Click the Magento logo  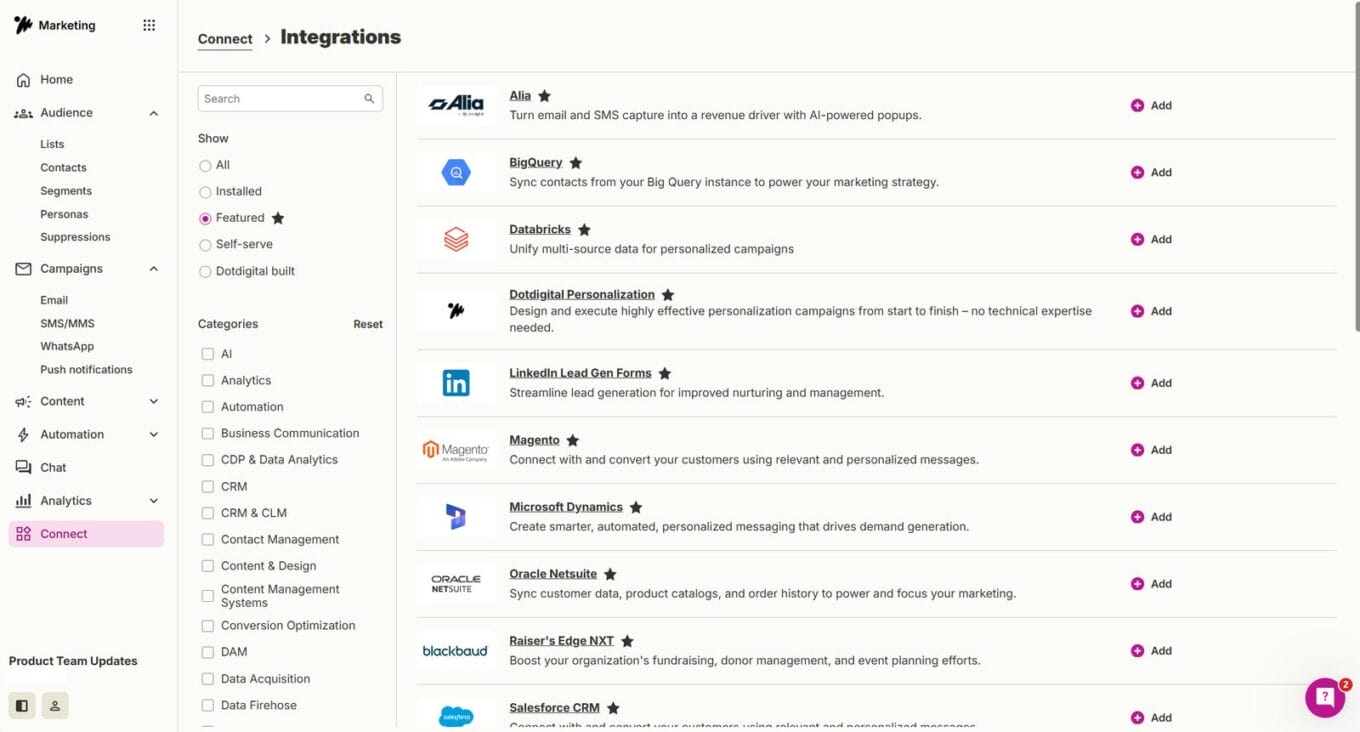(456, 450)
